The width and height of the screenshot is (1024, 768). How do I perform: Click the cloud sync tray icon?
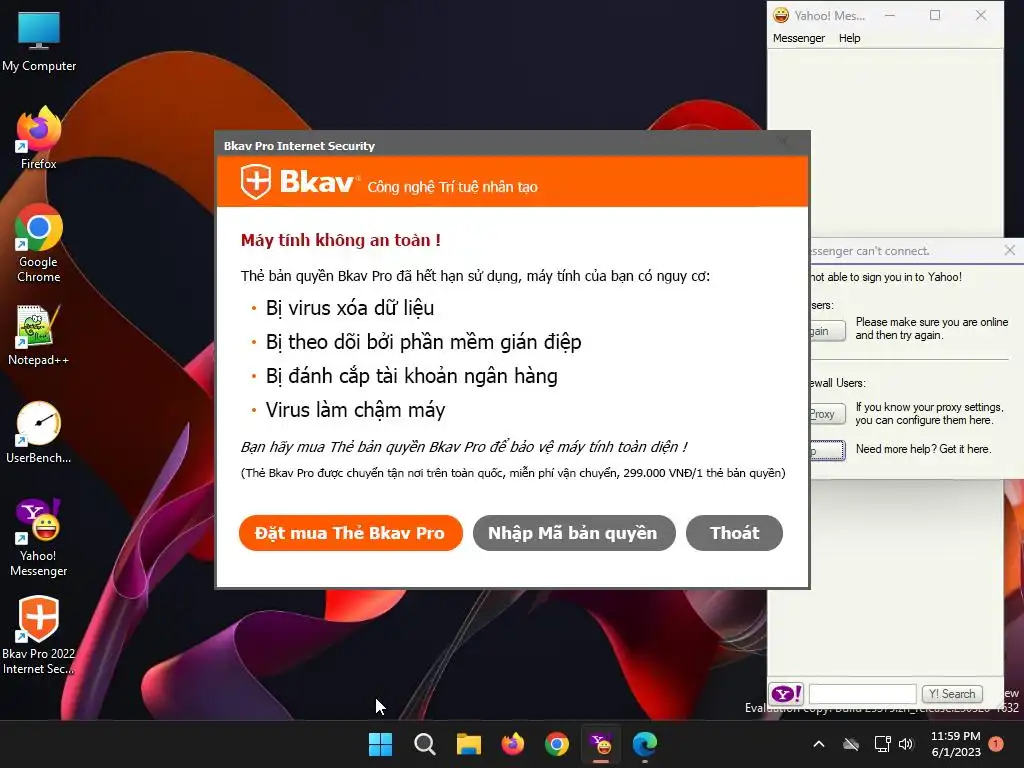850,744
